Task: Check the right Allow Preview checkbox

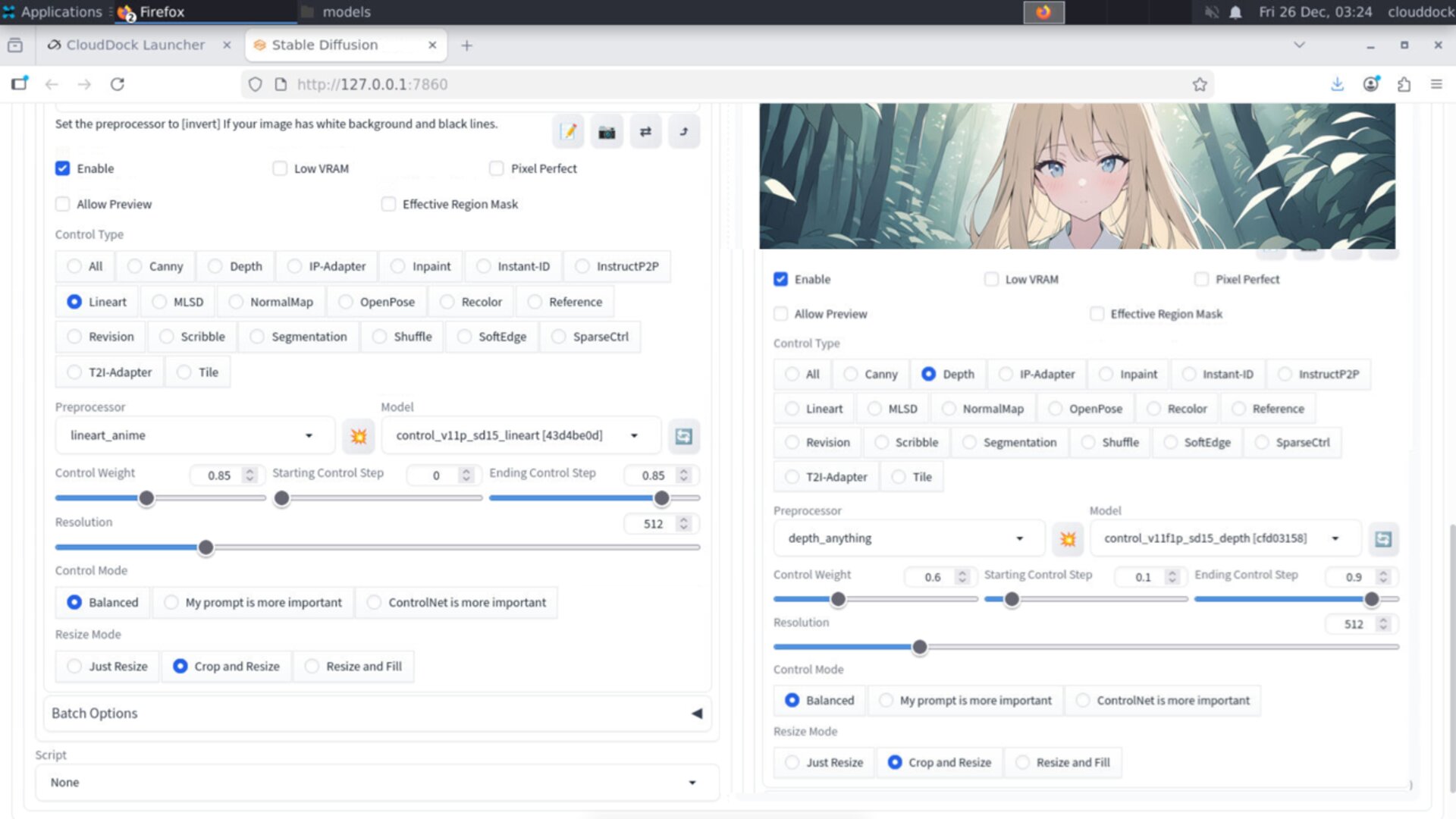Action: [x=781, y=314]
